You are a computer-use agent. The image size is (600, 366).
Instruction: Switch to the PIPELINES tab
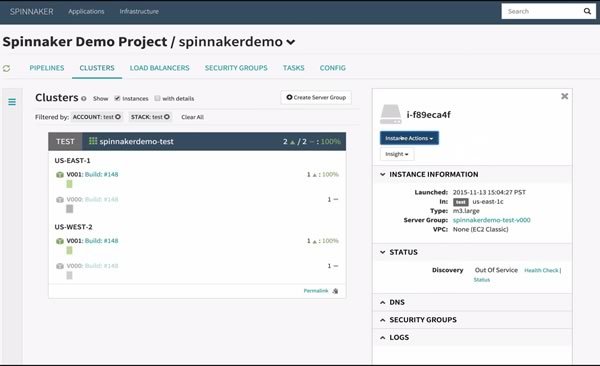point(47,68)
